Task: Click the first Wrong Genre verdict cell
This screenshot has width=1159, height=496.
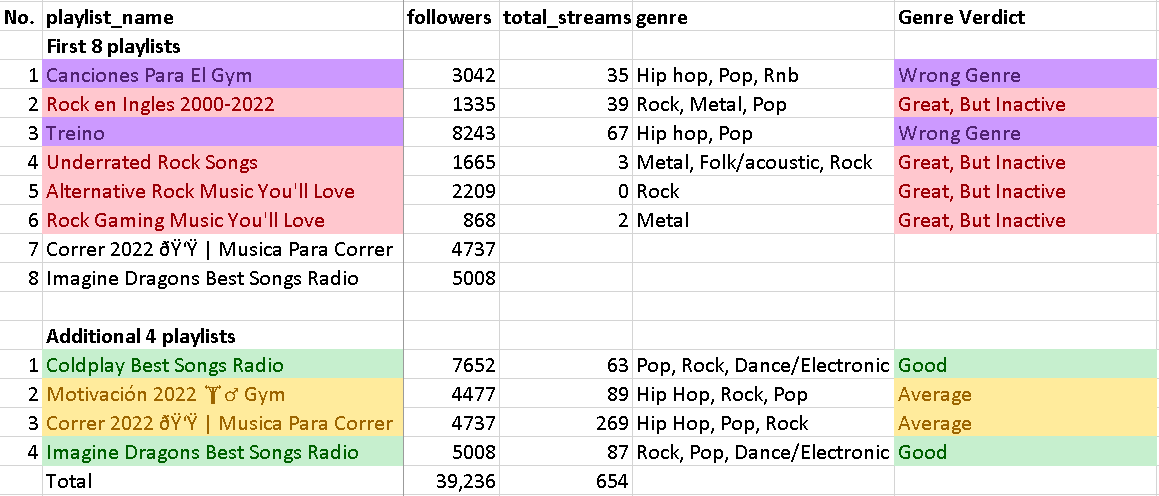Action: tap(1025, 75)
